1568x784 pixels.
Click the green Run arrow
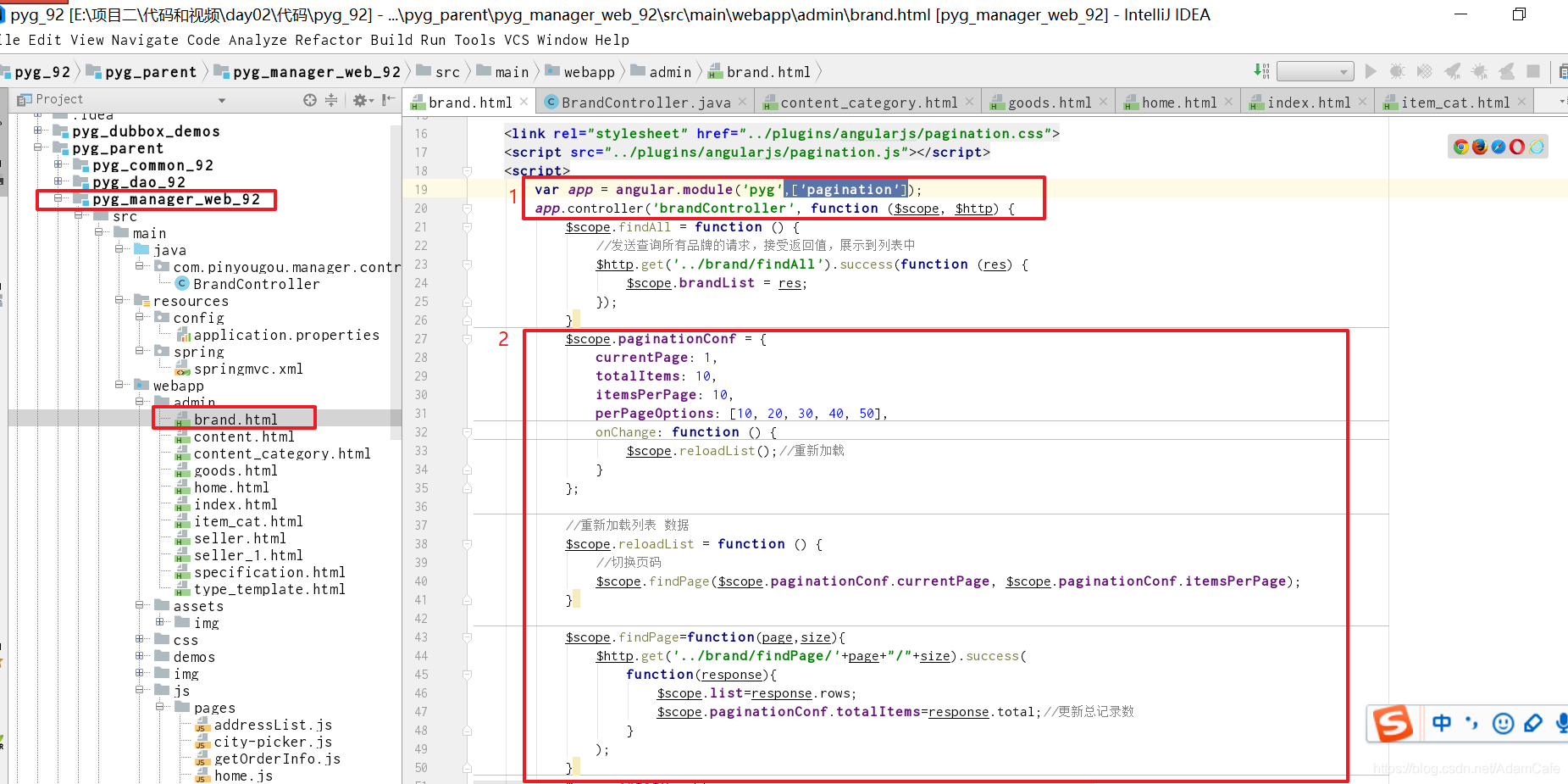[1371, 71]
